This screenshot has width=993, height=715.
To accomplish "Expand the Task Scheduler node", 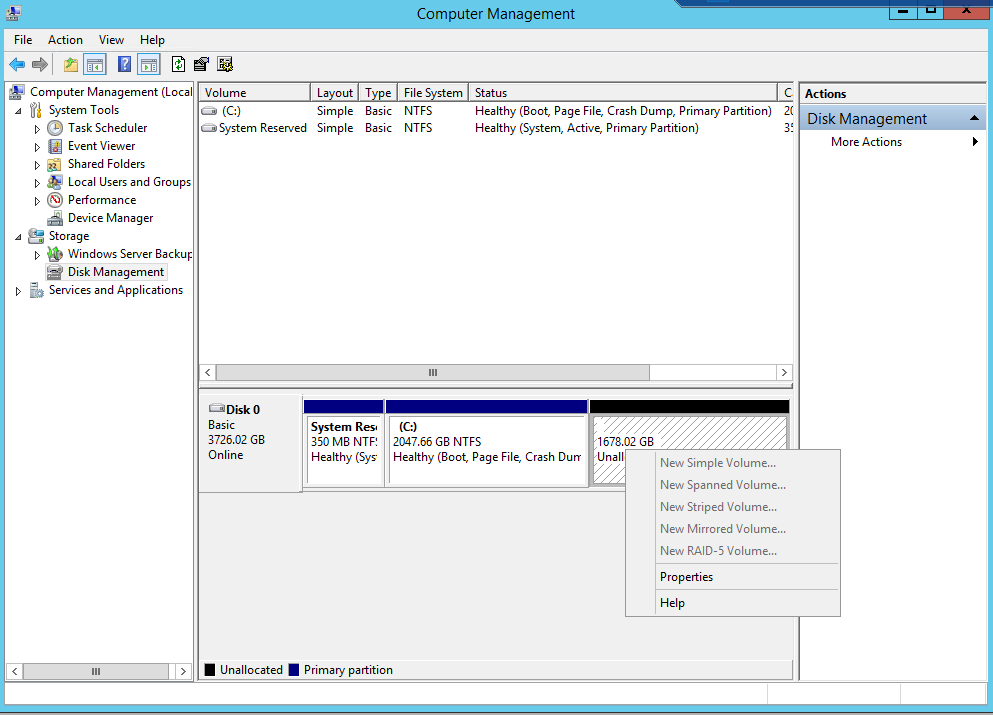I will coord(37,129).
